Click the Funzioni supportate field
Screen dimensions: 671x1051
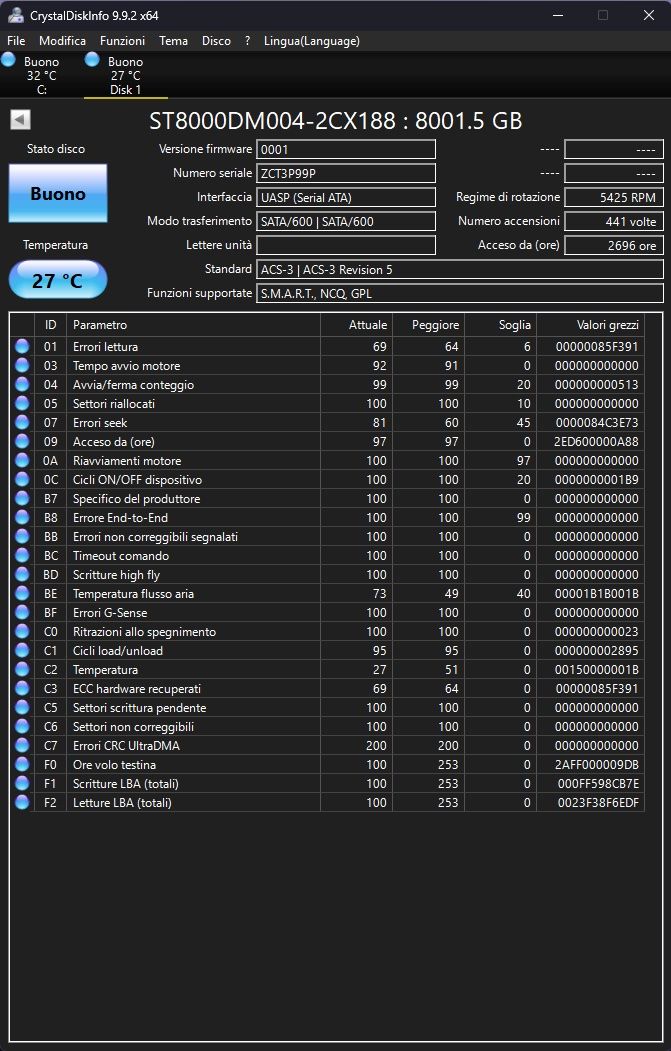tap(460, 294)
